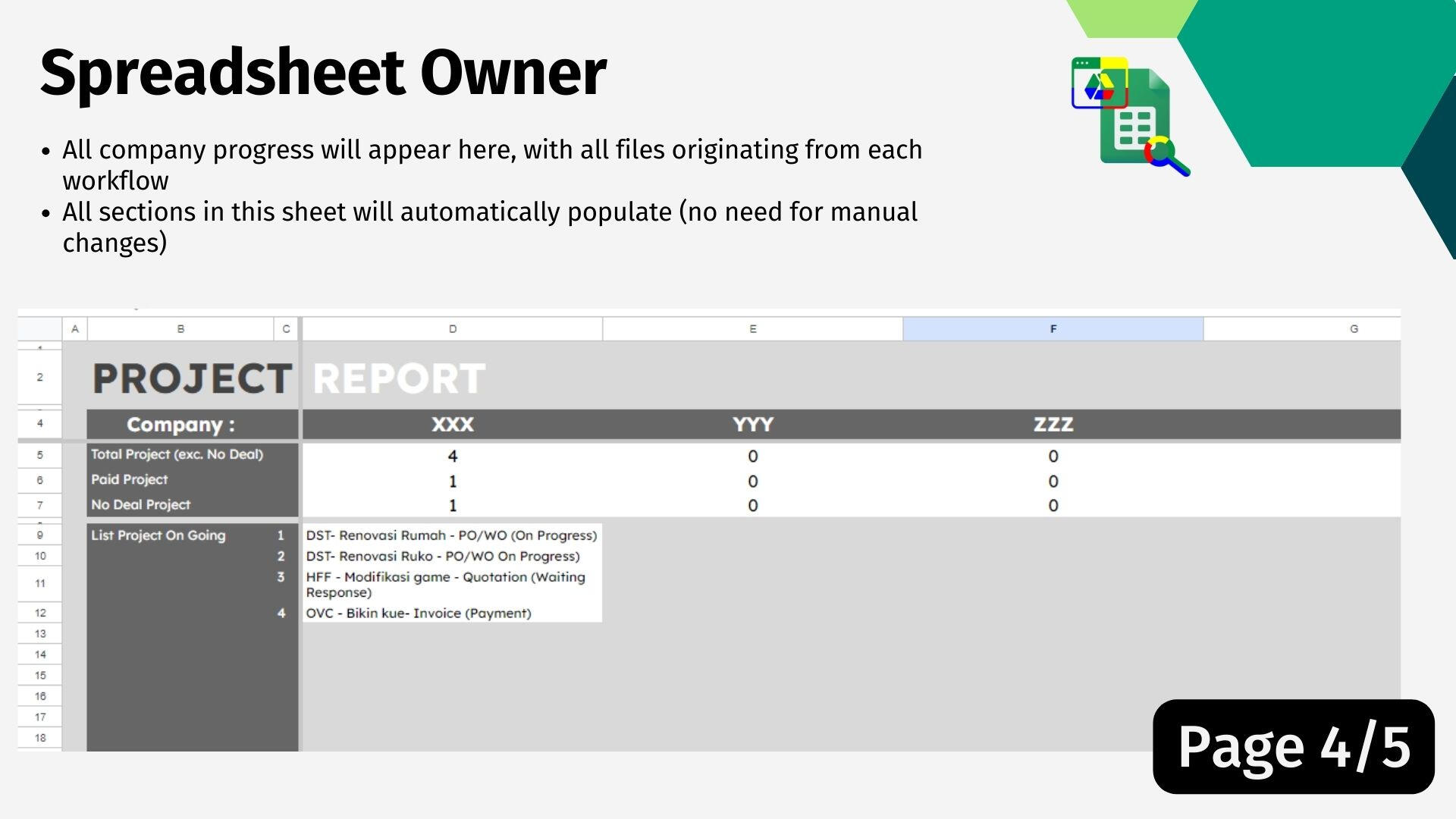Viewport: 1456px width, 819px height.
Task: Select column F header
Action: (x=1053, y=329)
